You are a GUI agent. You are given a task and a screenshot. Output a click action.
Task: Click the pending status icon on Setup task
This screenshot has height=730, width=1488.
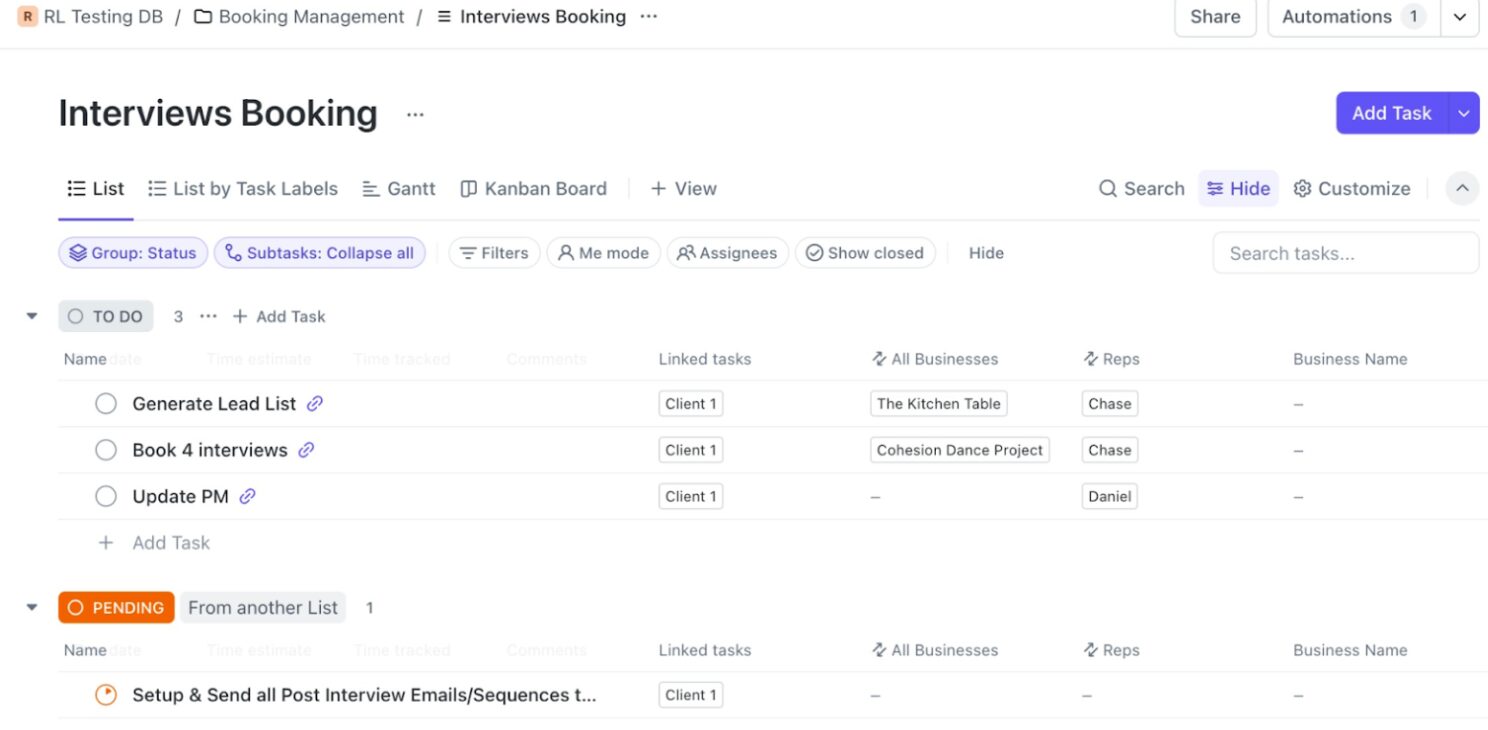tap(106, 695)
